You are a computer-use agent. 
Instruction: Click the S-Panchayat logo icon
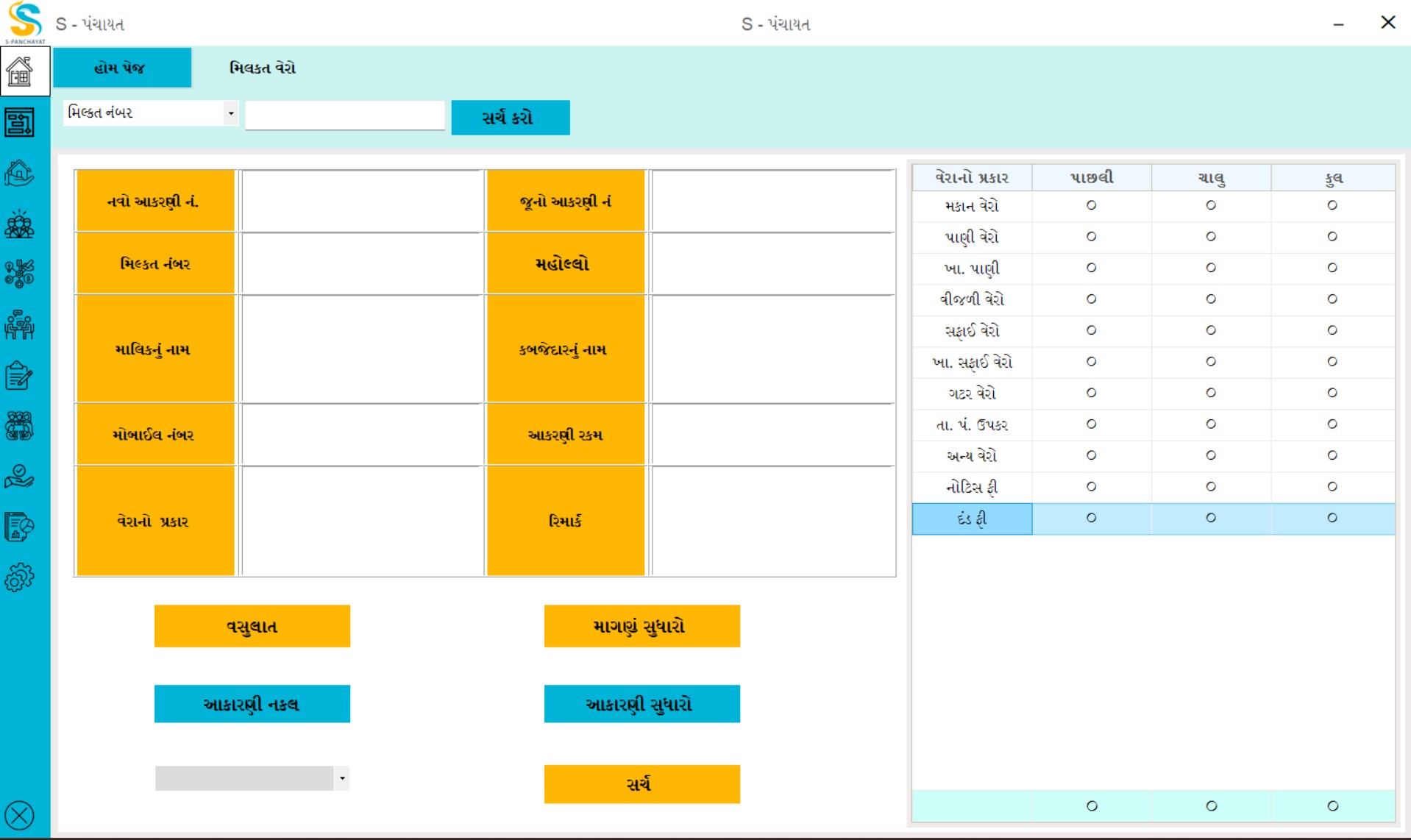(25, 22)
